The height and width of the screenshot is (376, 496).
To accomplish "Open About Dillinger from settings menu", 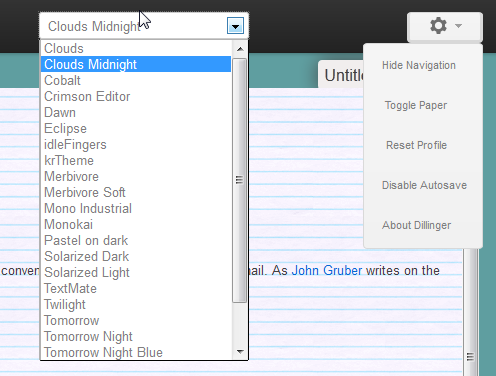I will pos(416,225).
